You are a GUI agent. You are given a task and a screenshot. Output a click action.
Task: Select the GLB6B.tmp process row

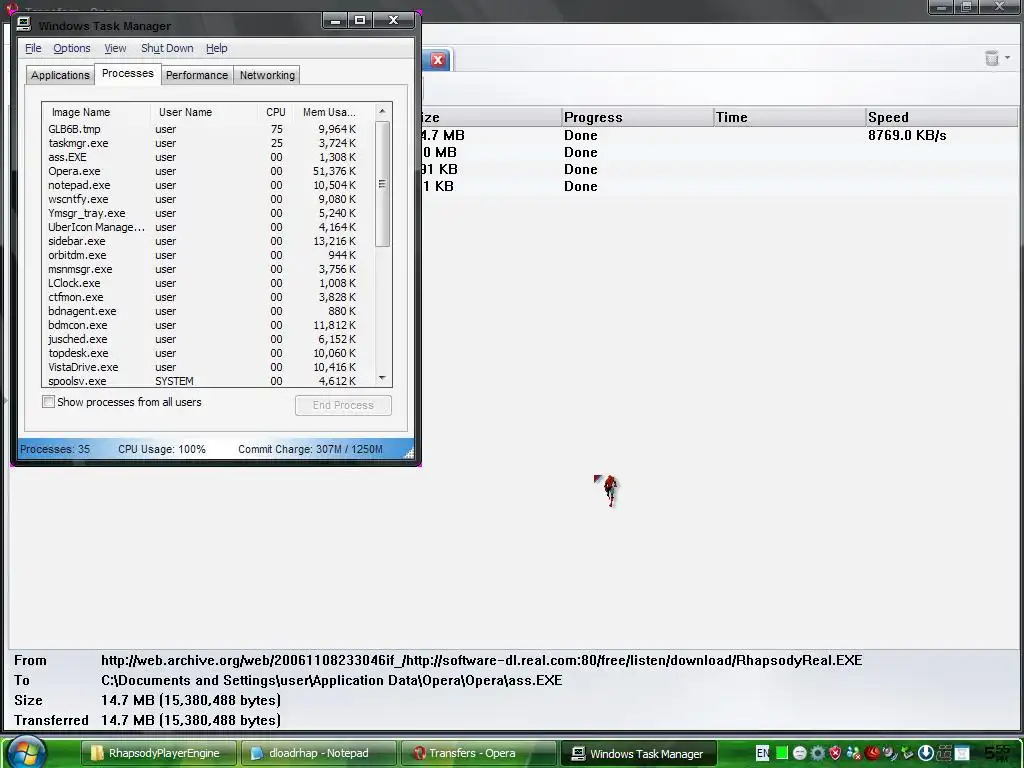pos(208,129)
